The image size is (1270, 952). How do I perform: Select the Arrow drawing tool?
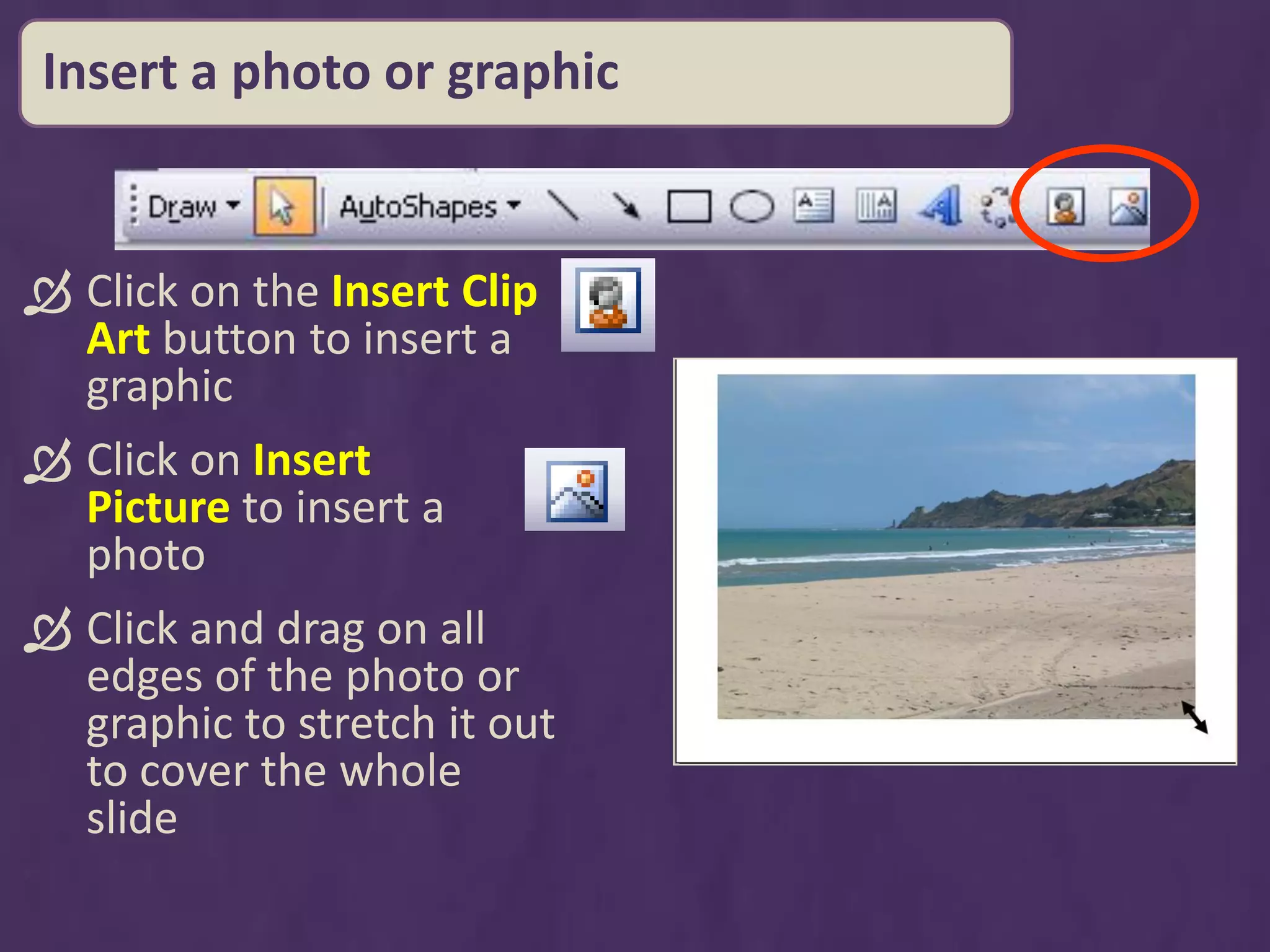625,206
